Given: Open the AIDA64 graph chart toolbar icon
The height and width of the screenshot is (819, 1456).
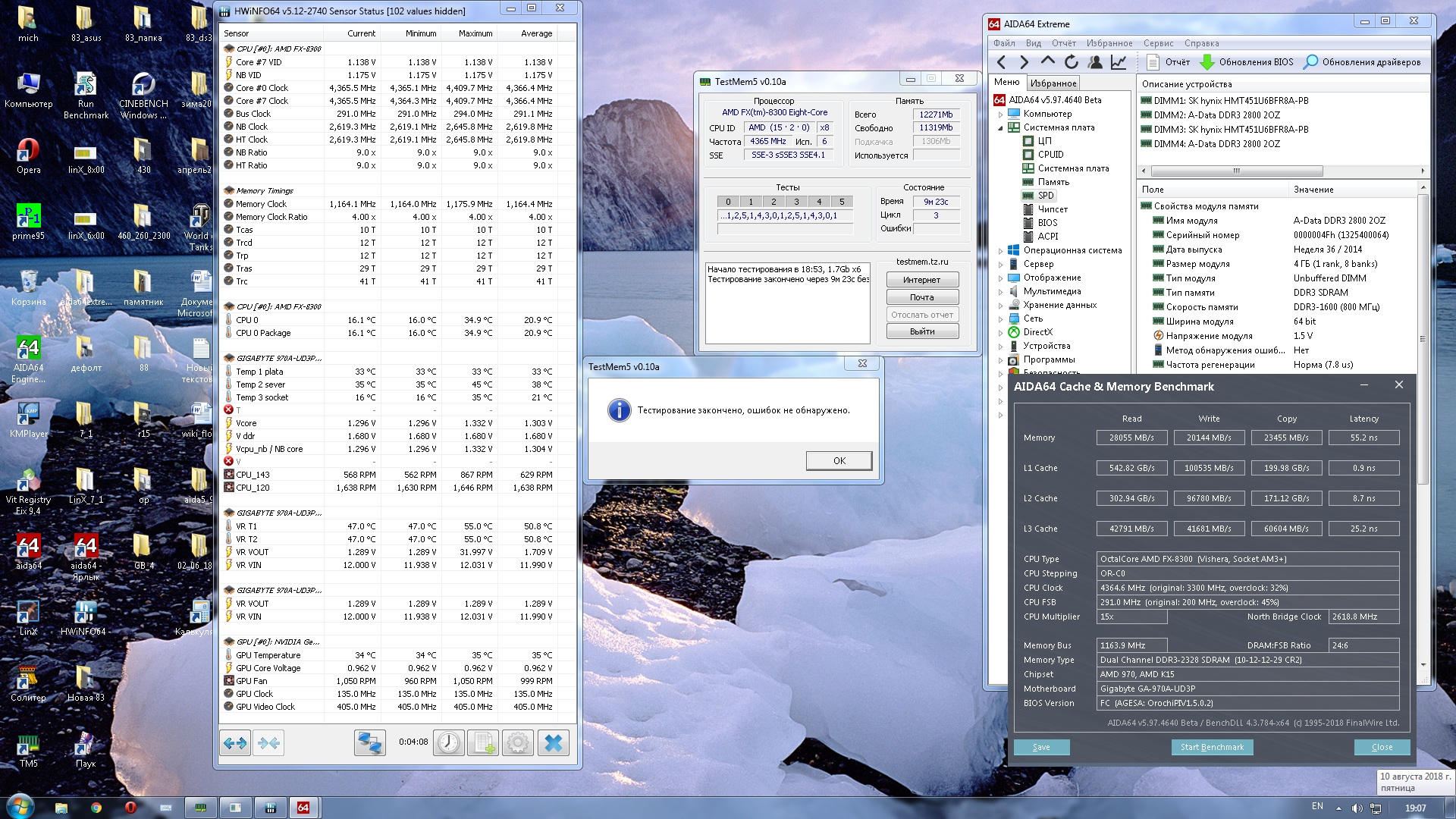Looking at the screenshot, I should (1118, 62).
